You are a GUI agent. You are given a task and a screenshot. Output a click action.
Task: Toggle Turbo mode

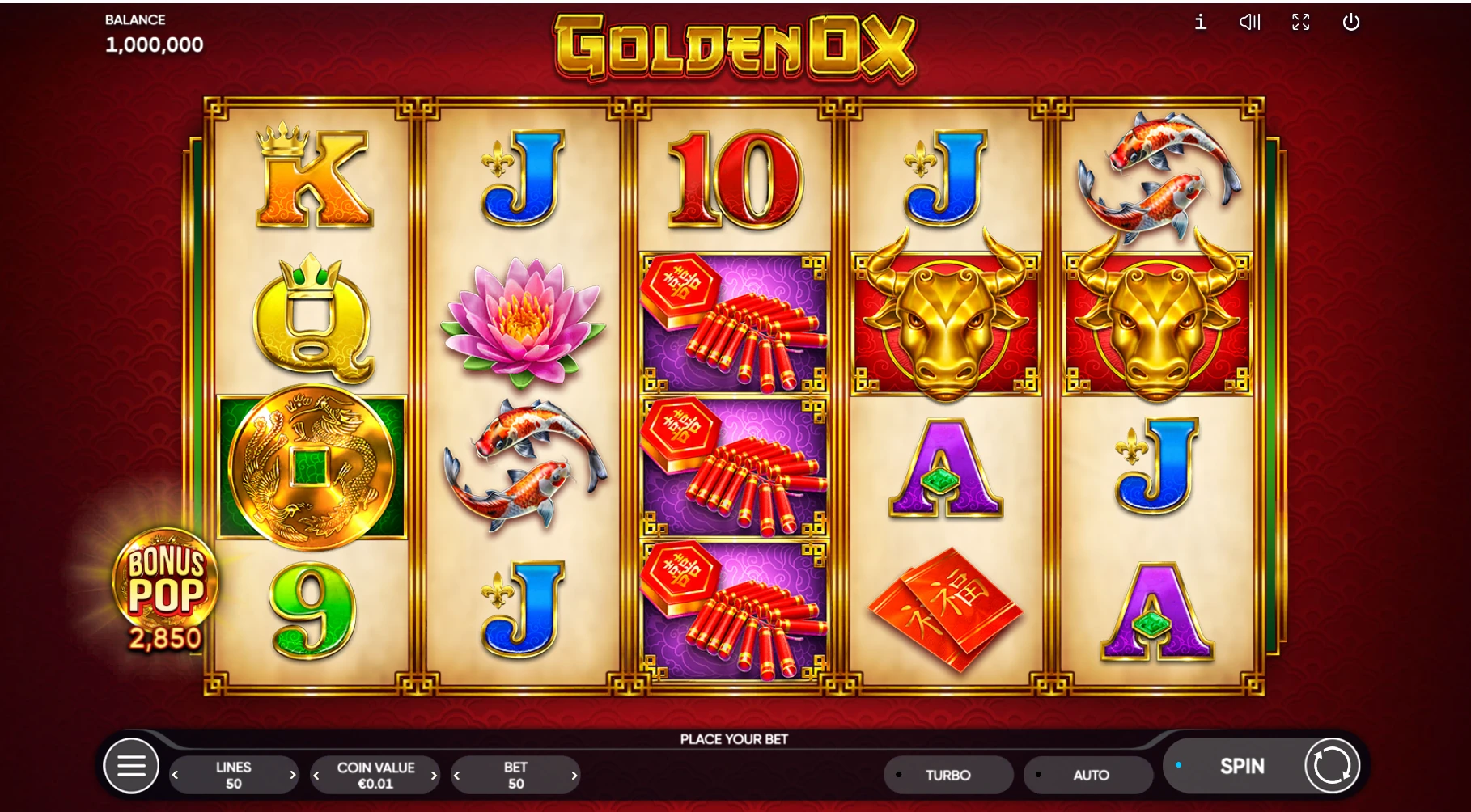(x=947, y=775)
